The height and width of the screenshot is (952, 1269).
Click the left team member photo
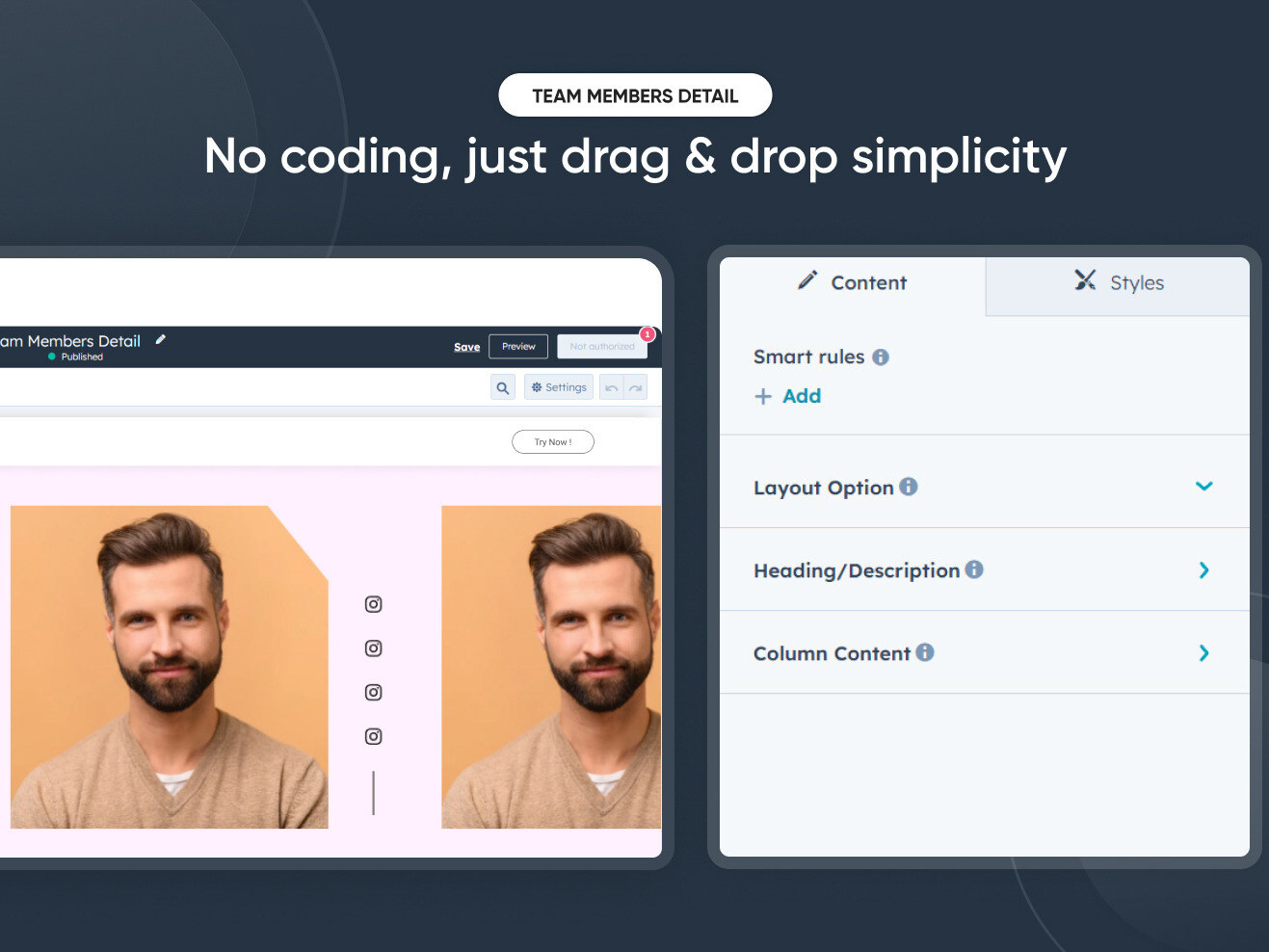(169, 666)
